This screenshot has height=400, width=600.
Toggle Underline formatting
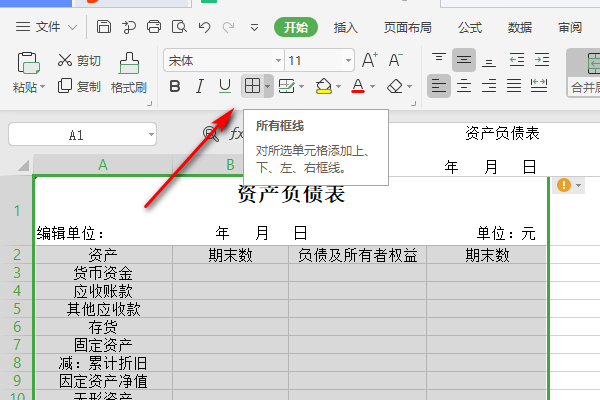point(224,87)
